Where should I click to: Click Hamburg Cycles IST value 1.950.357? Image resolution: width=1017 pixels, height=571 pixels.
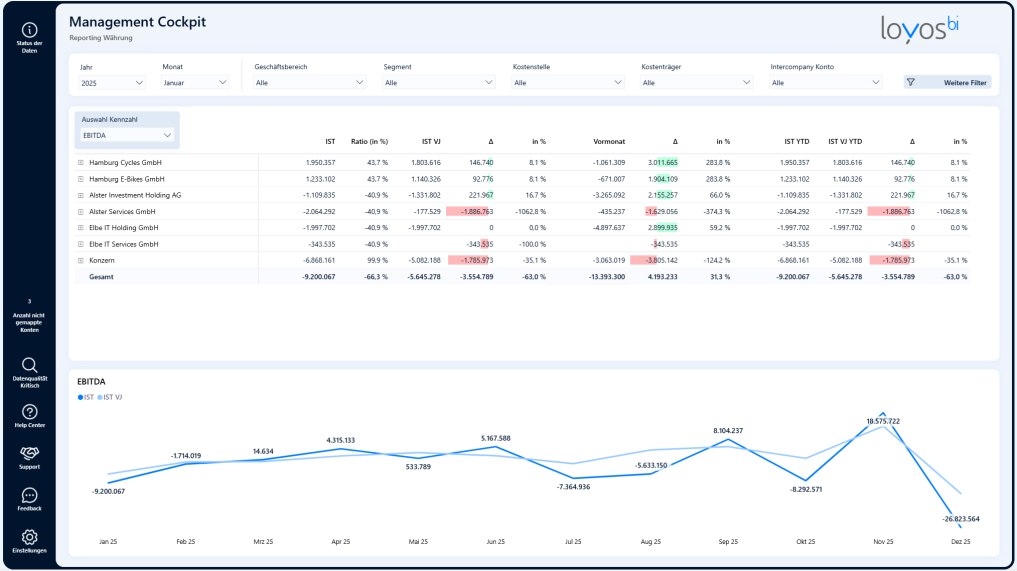(320, 163)
